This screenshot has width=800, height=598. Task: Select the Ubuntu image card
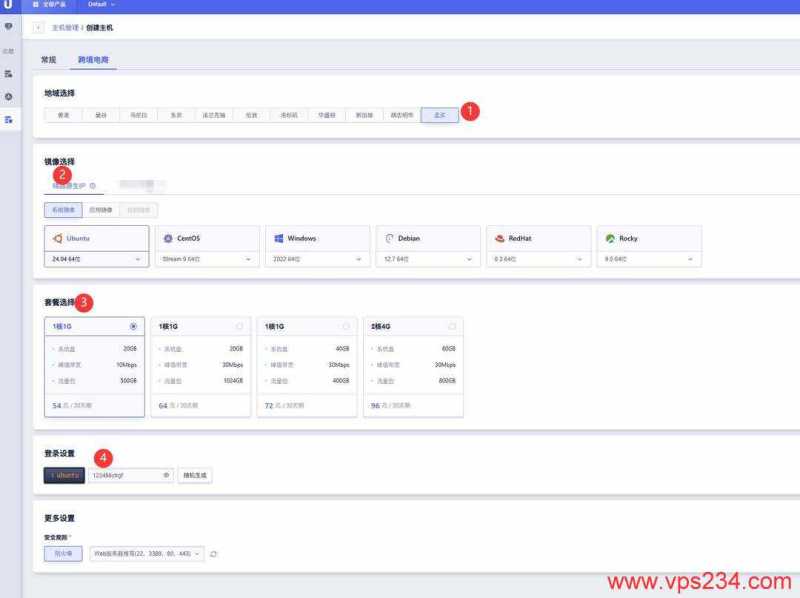(96, 239)
